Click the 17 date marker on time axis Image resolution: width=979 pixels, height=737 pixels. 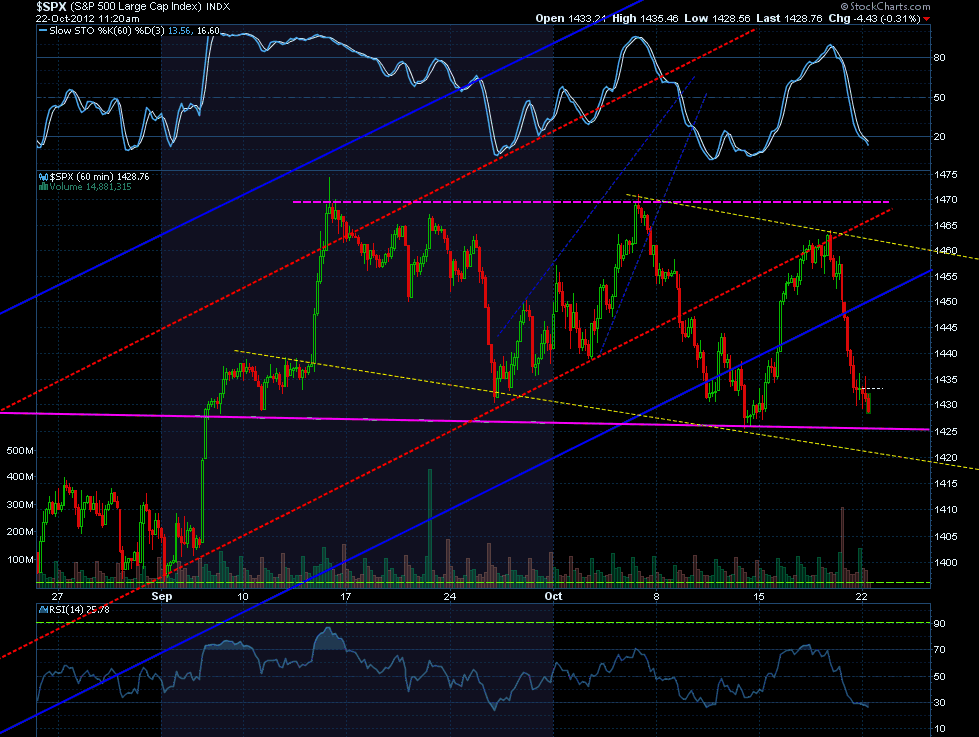[x=346, y=596]
